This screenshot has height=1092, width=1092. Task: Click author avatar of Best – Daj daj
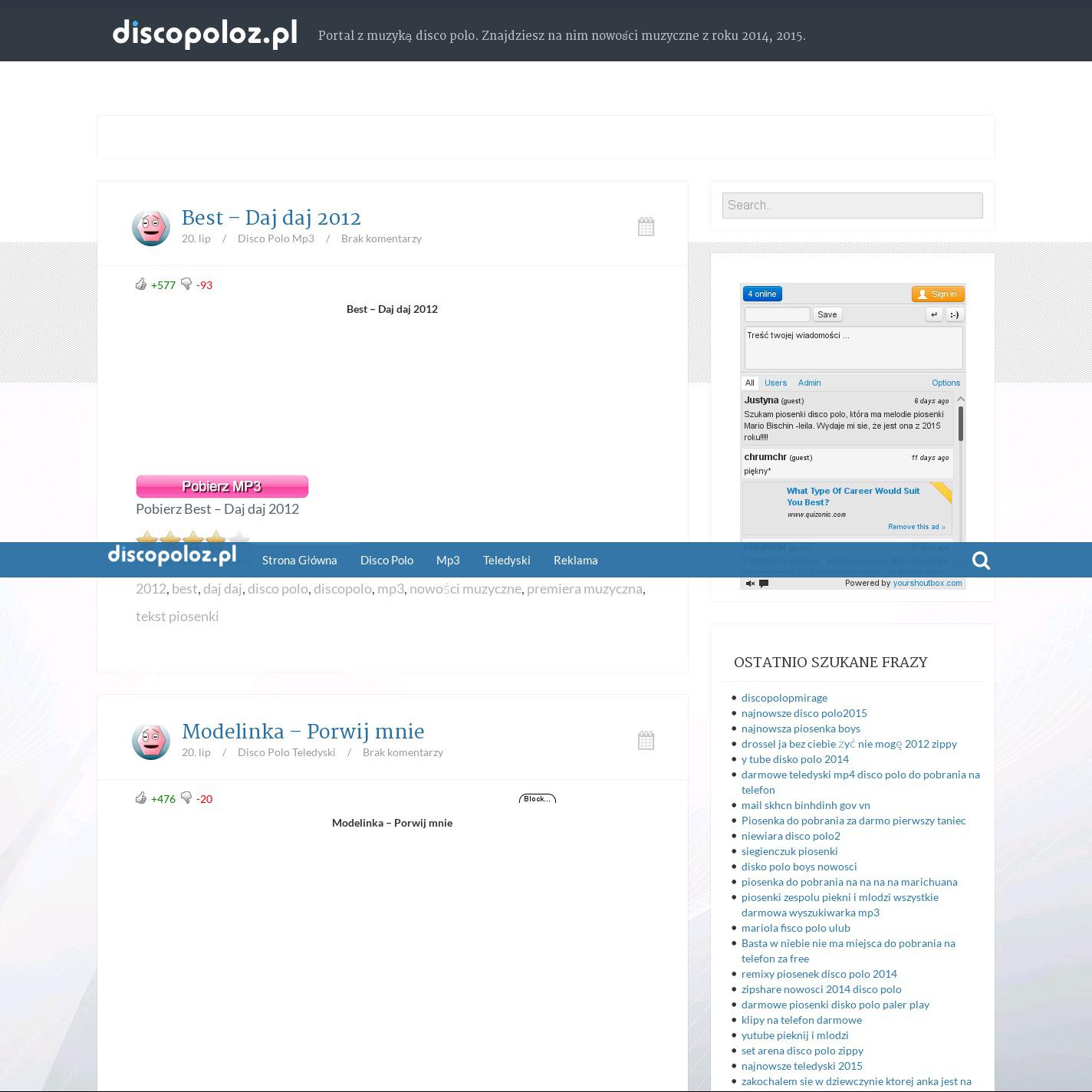(151, 228)
